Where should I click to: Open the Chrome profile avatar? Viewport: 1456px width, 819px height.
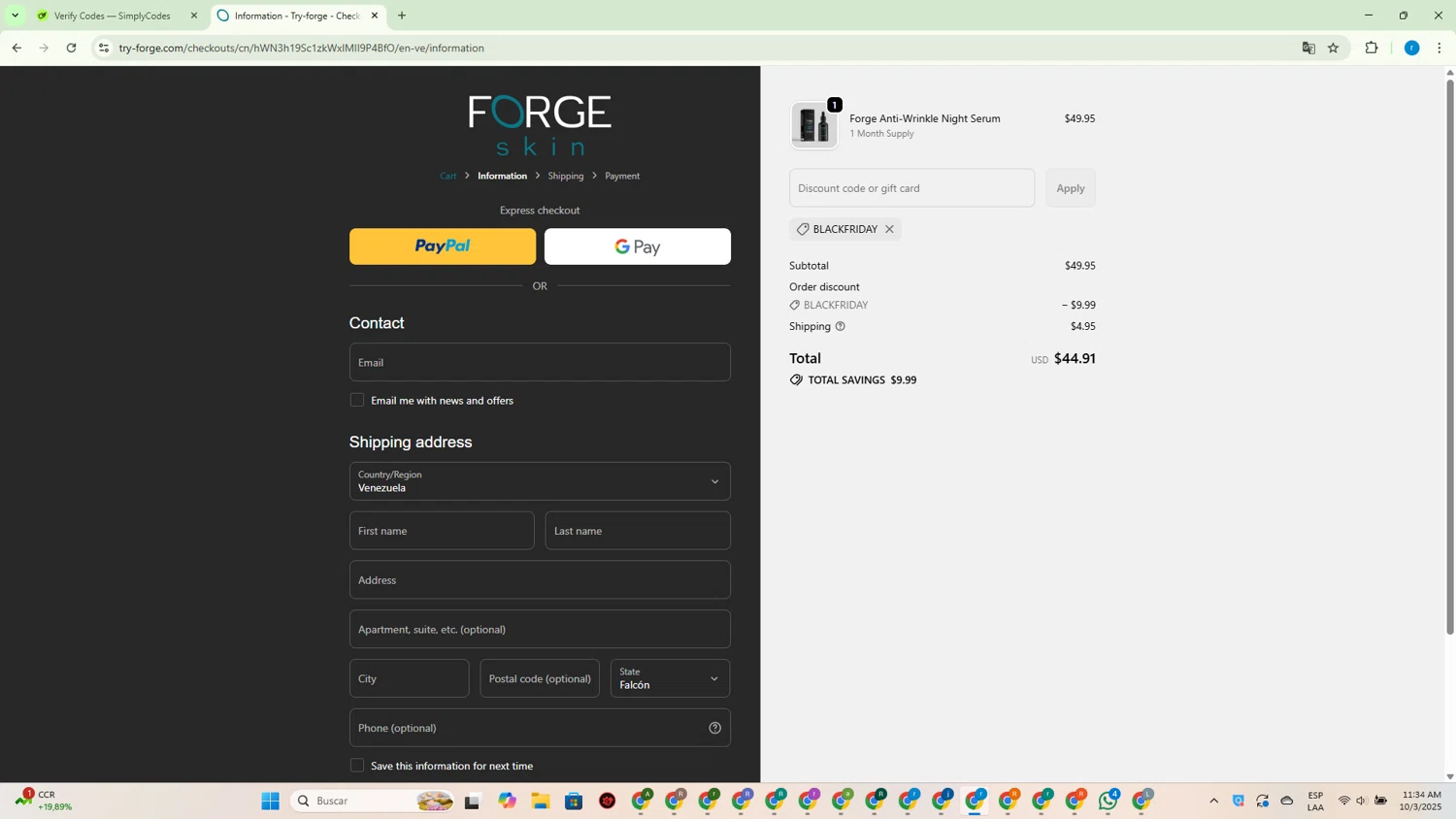pyautogui.click(x=1412, y=48)
